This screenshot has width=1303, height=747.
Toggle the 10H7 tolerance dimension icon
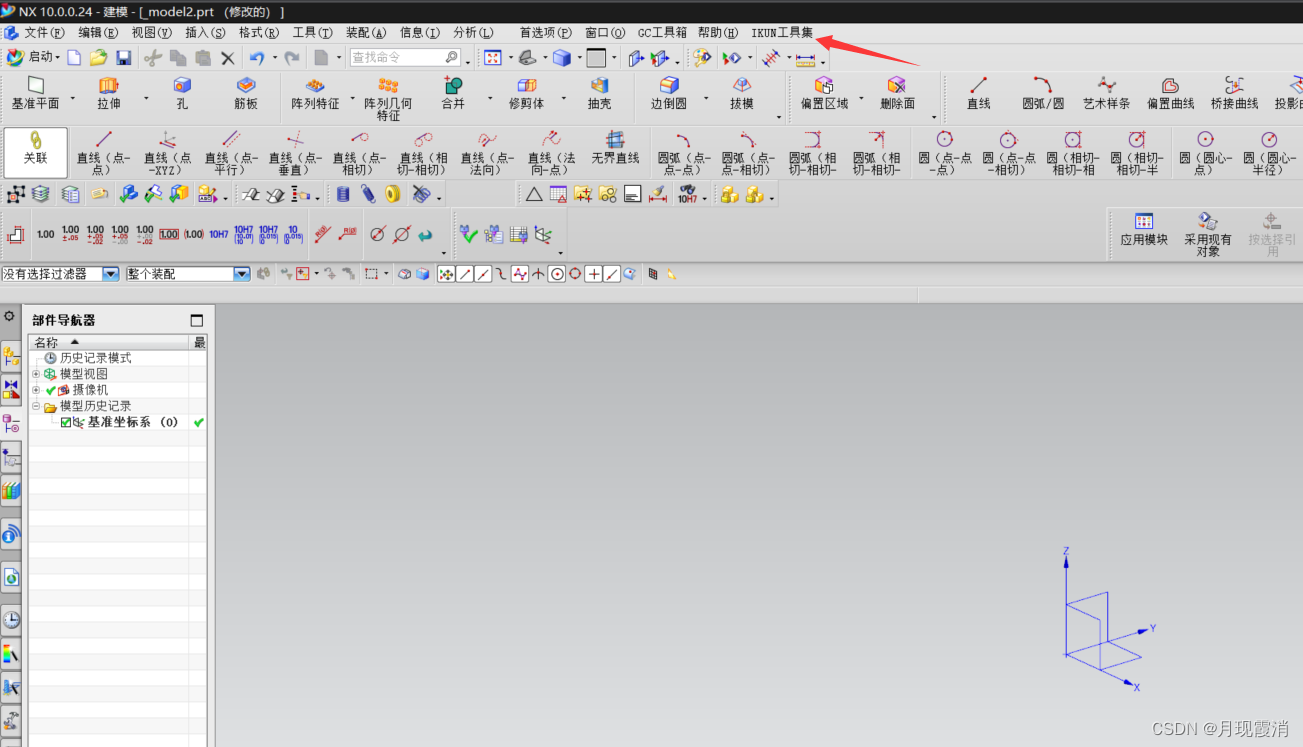(x=219, y=234)
